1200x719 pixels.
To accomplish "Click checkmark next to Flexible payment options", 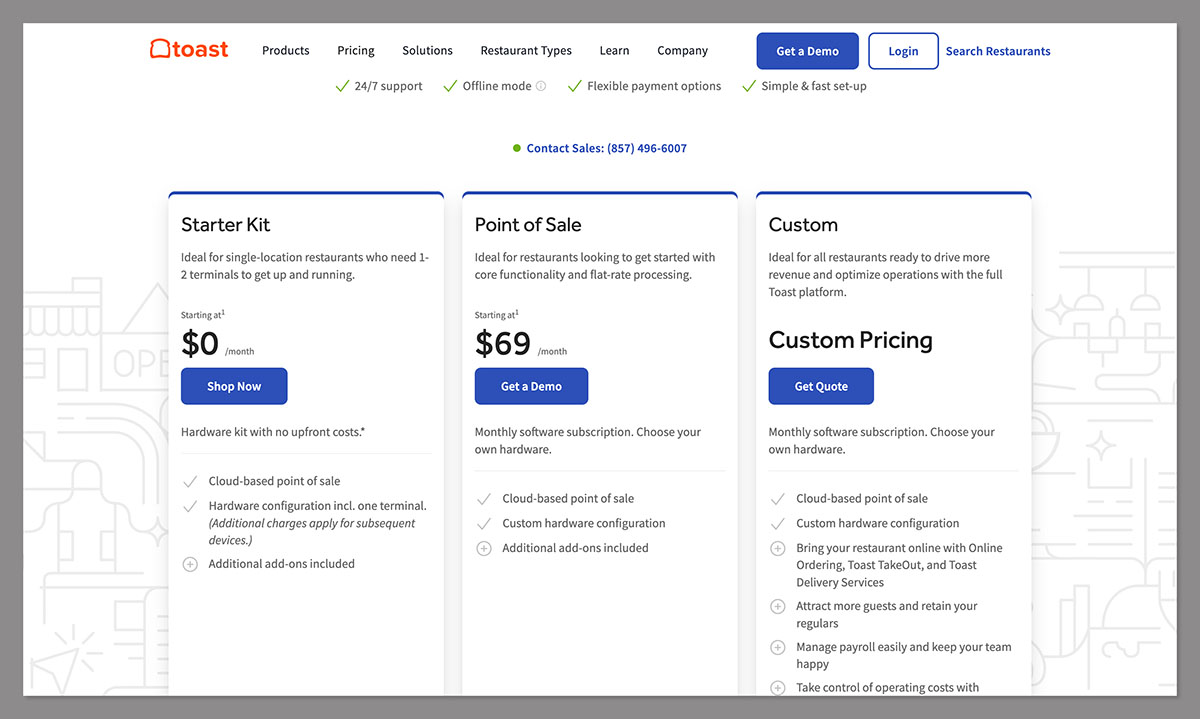I will click(574, 86).
